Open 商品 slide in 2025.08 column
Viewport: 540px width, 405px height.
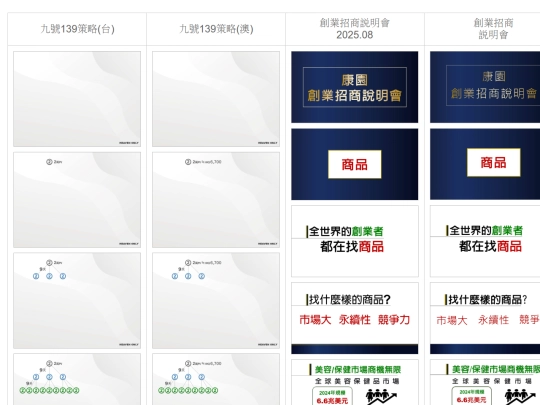355,164
